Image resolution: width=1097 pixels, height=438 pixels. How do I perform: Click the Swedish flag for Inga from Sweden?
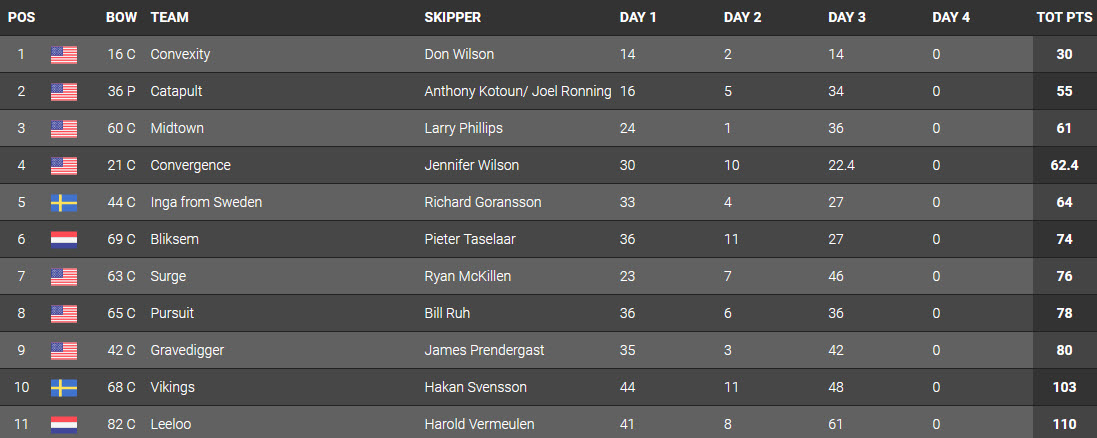[64, 202]
